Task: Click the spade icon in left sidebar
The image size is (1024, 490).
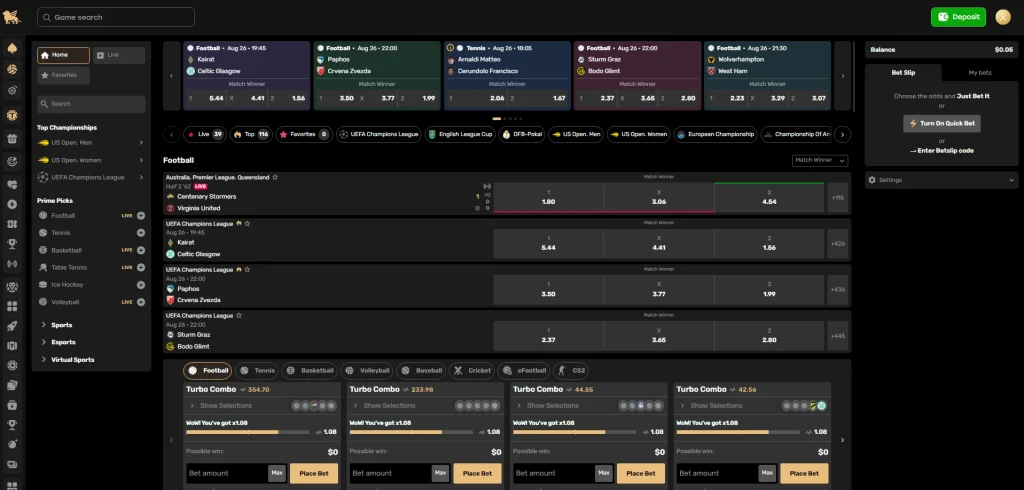Action: coord(12,48)
